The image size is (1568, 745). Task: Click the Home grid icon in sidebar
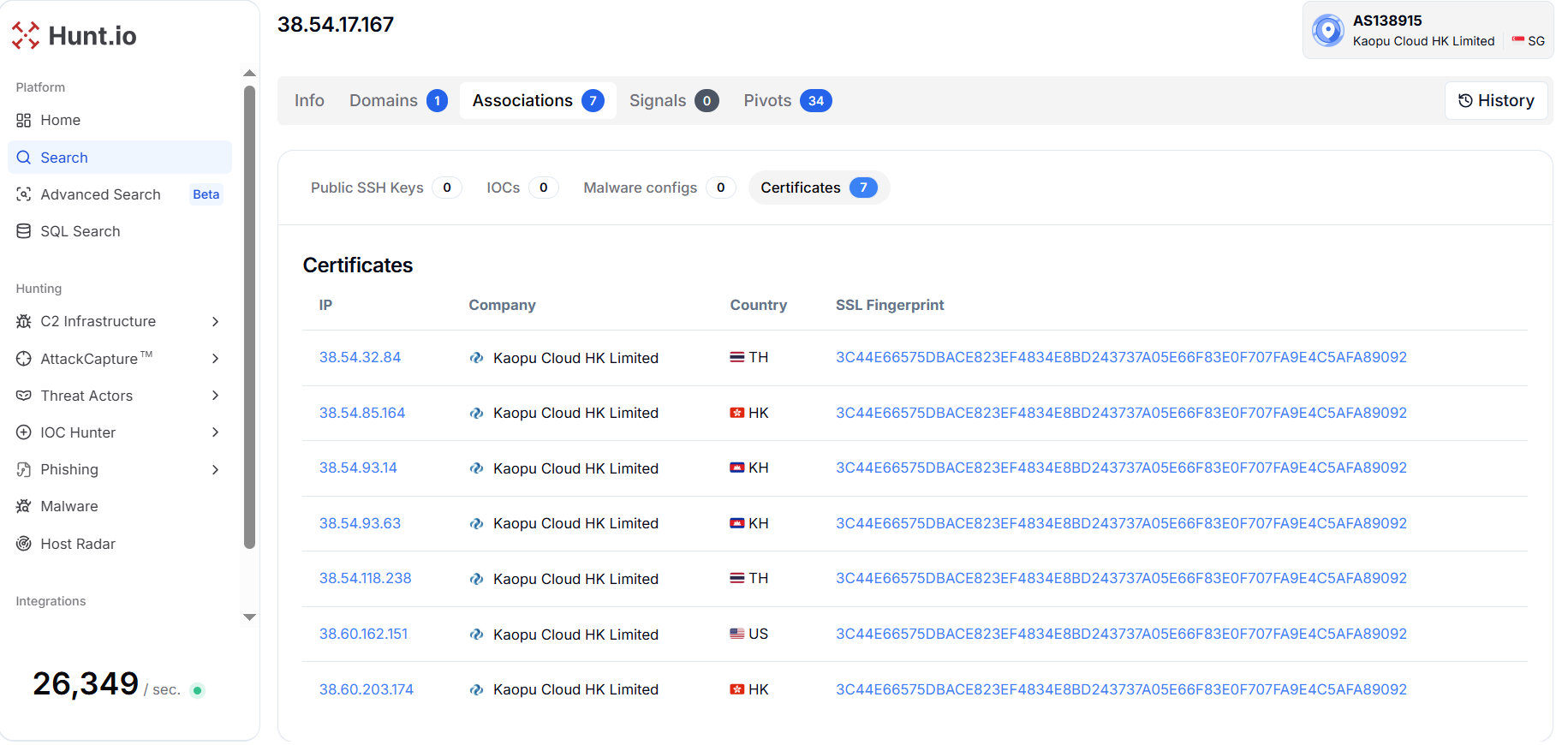24,120
